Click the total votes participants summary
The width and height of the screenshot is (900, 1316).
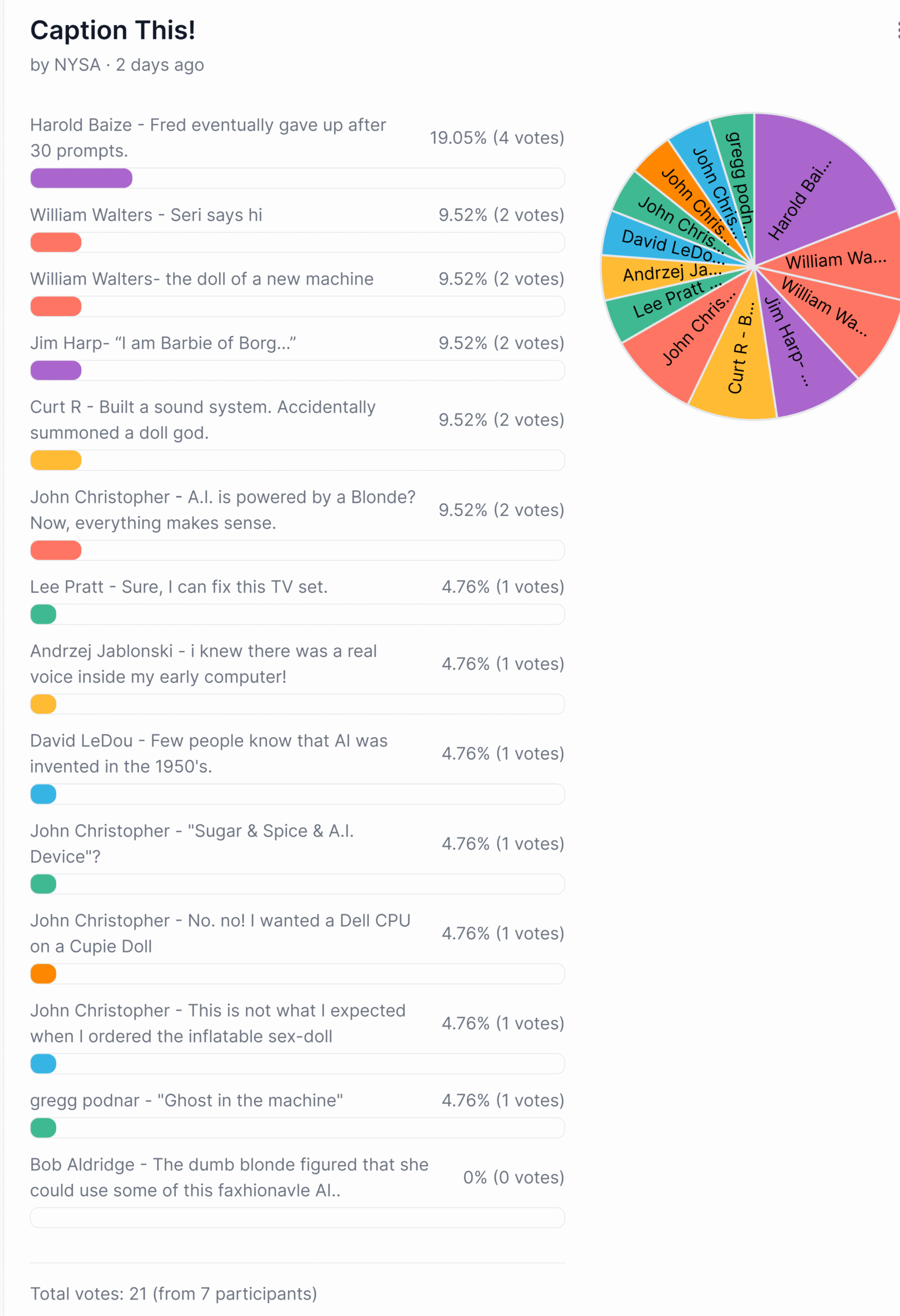click(173, 1294)
